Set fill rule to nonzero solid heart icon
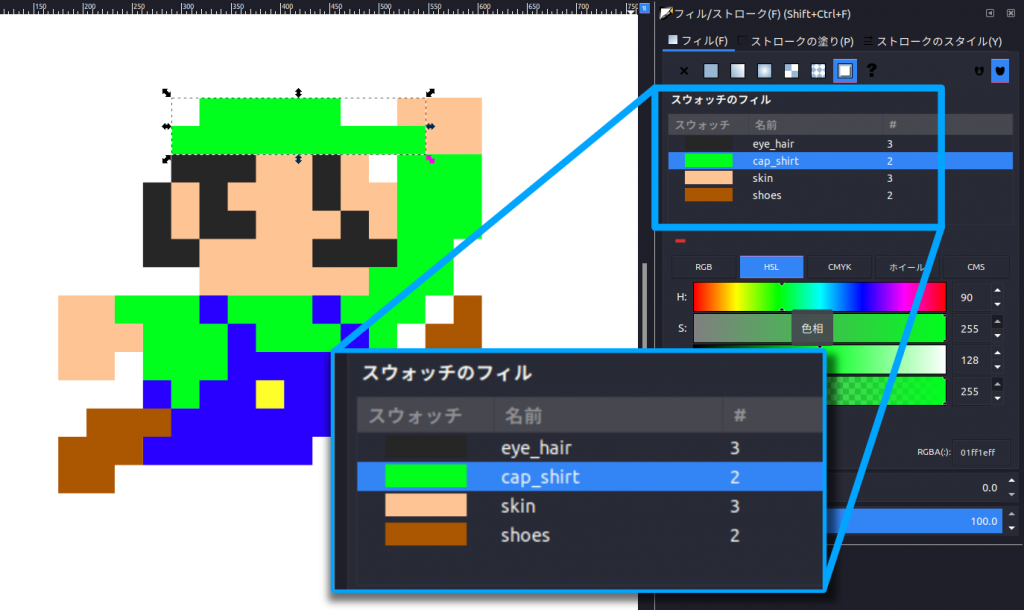Screen dimensions: 1024x610 click(x=1000, y=71)
